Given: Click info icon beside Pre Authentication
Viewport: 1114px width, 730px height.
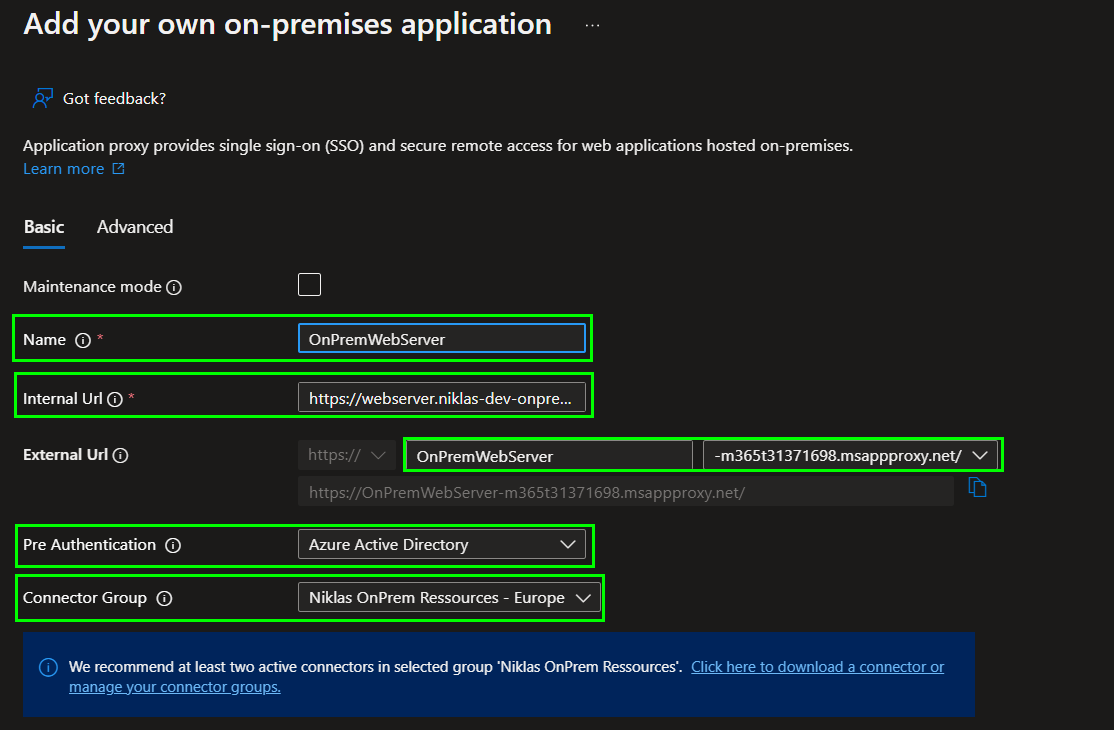Looking at the screenshot, I should coord(173,546).
